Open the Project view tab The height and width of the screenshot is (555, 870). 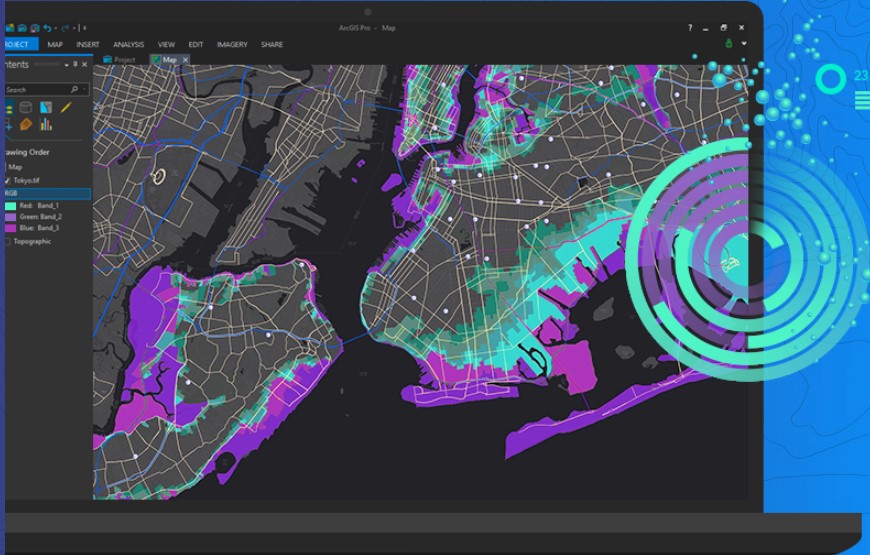[x=120, y=59]
